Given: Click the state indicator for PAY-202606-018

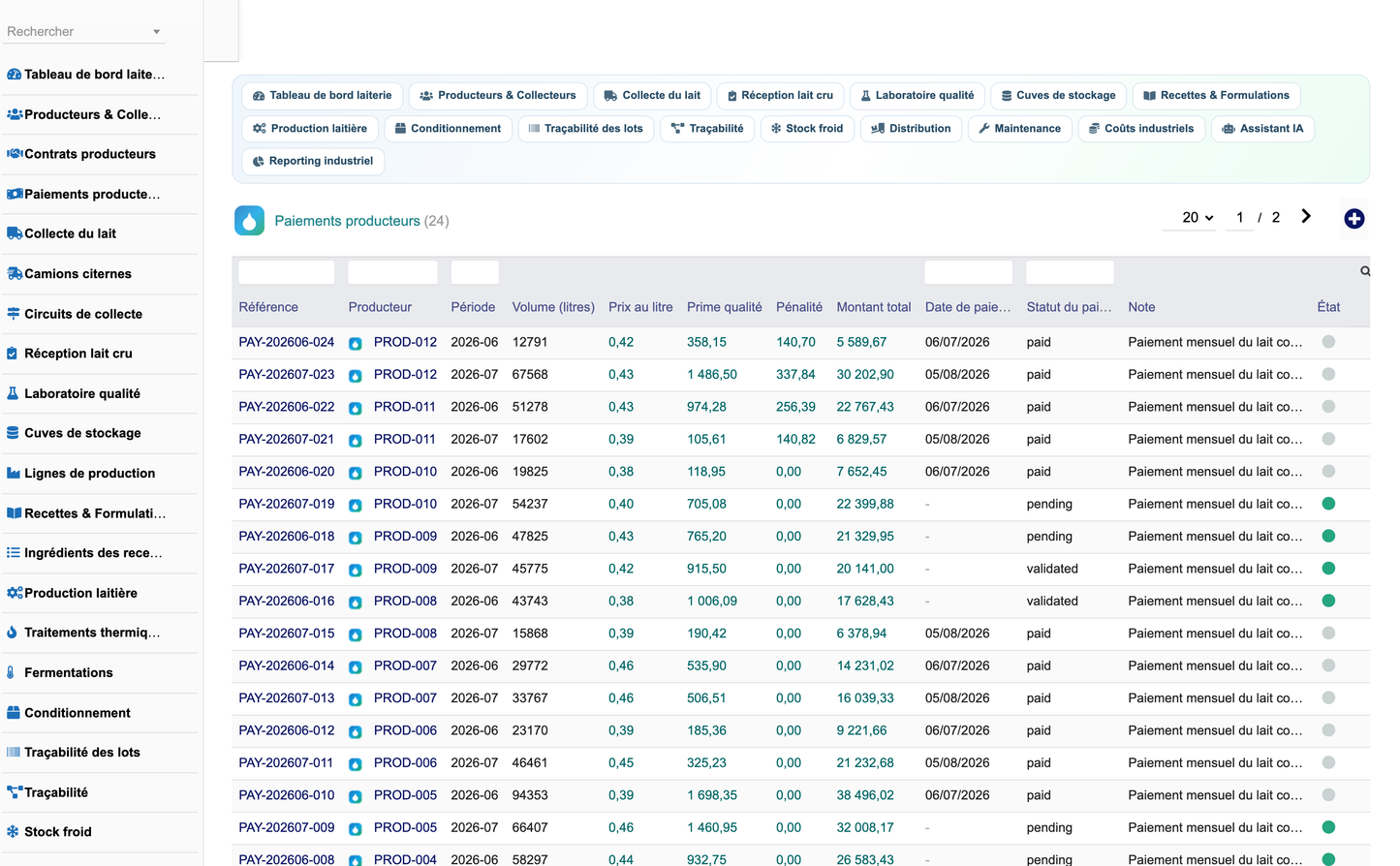Looking at the screenshot, I should point(1328,536).
